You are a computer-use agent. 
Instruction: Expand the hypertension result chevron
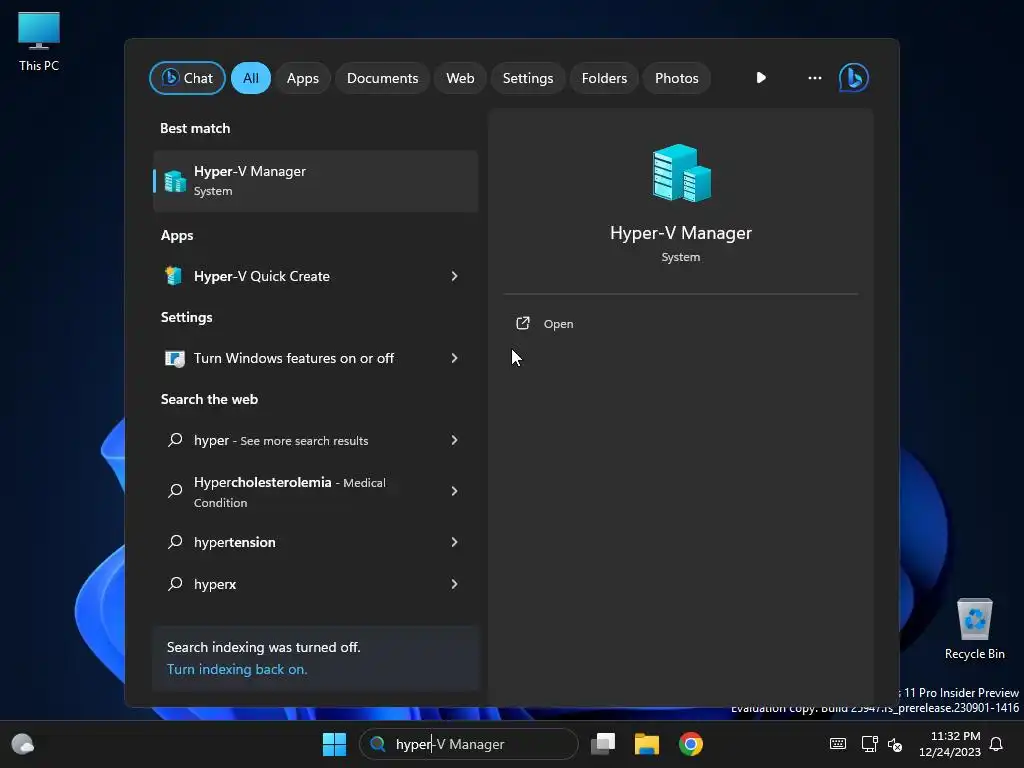click(454, 542)
